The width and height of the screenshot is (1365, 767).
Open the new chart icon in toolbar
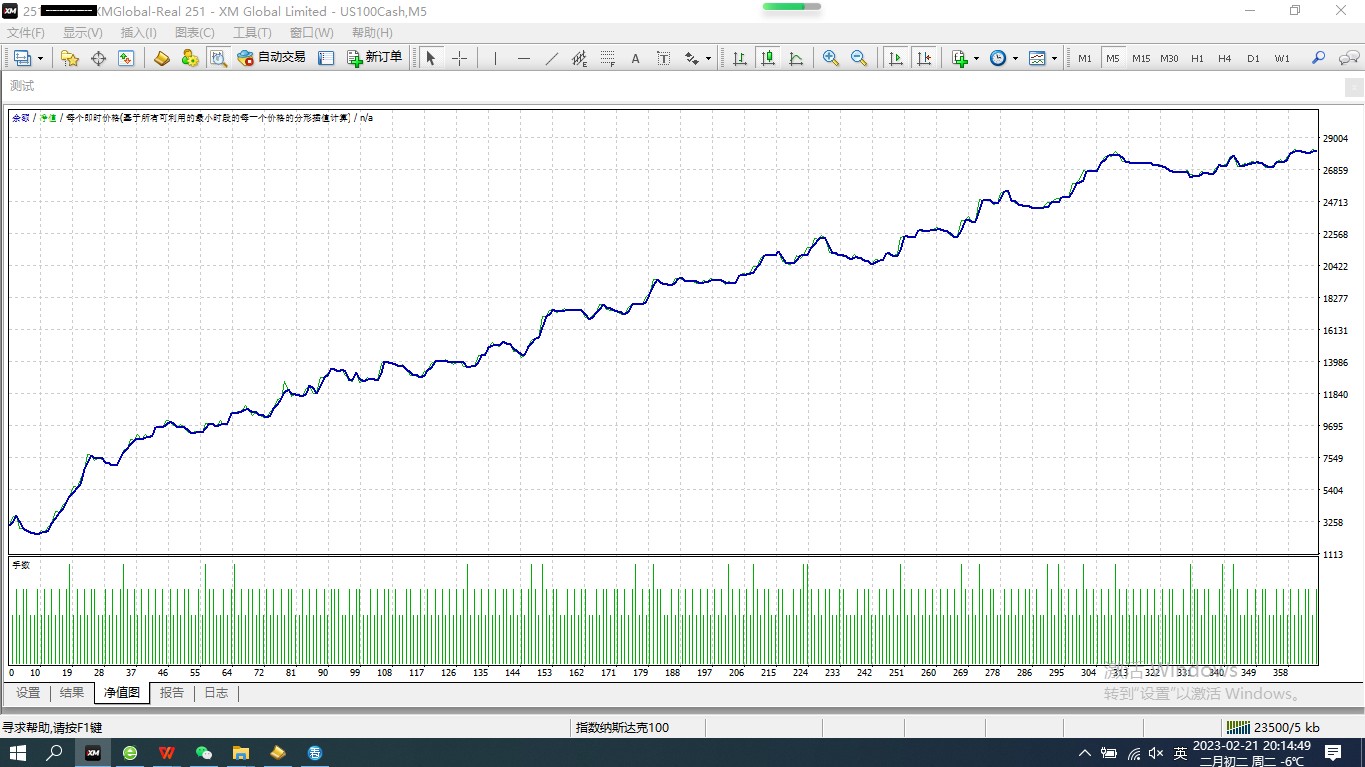22,58
